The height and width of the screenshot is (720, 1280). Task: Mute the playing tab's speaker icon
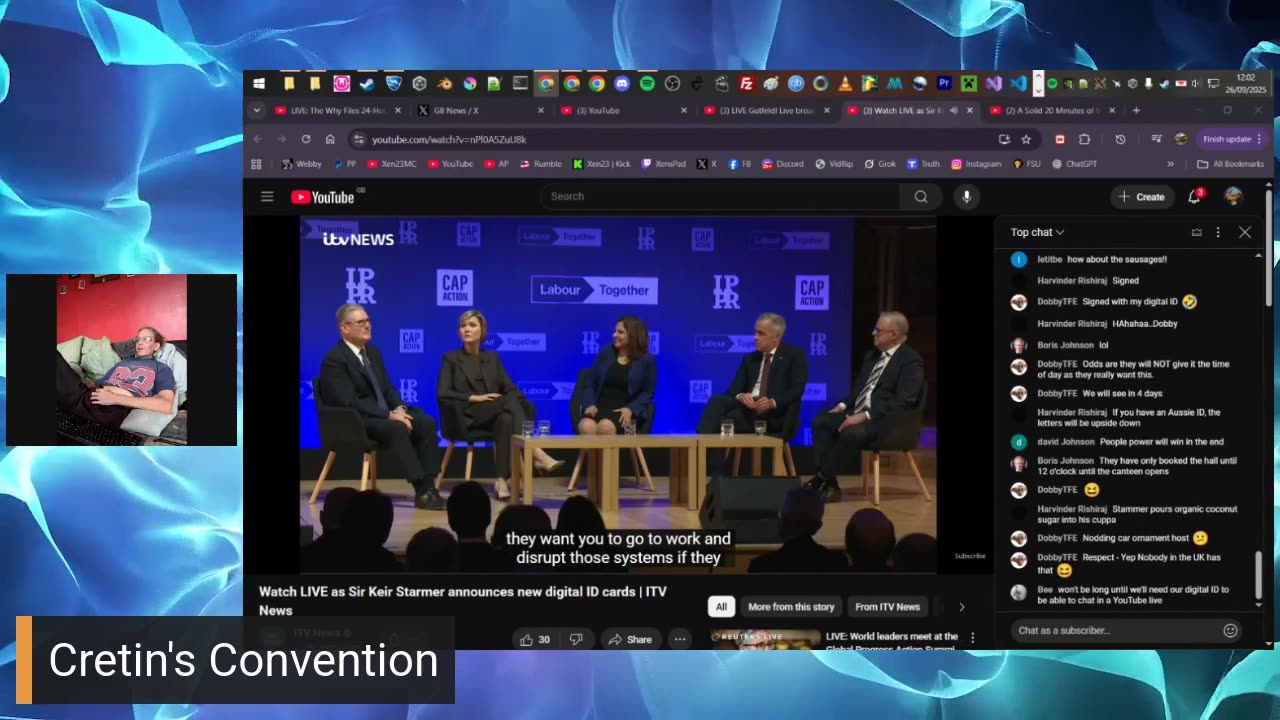[x=953, y=110]
